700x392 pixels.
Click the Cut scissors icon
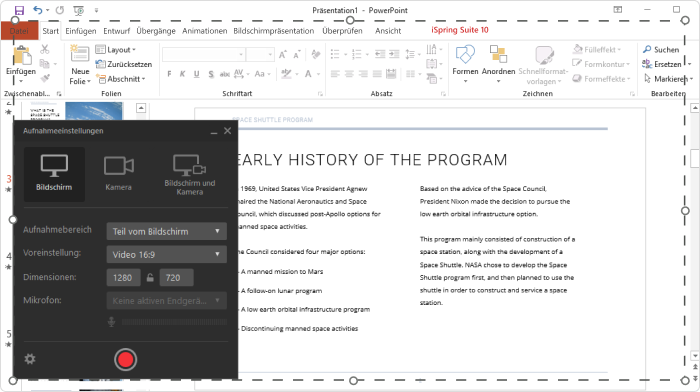point(45,49)
